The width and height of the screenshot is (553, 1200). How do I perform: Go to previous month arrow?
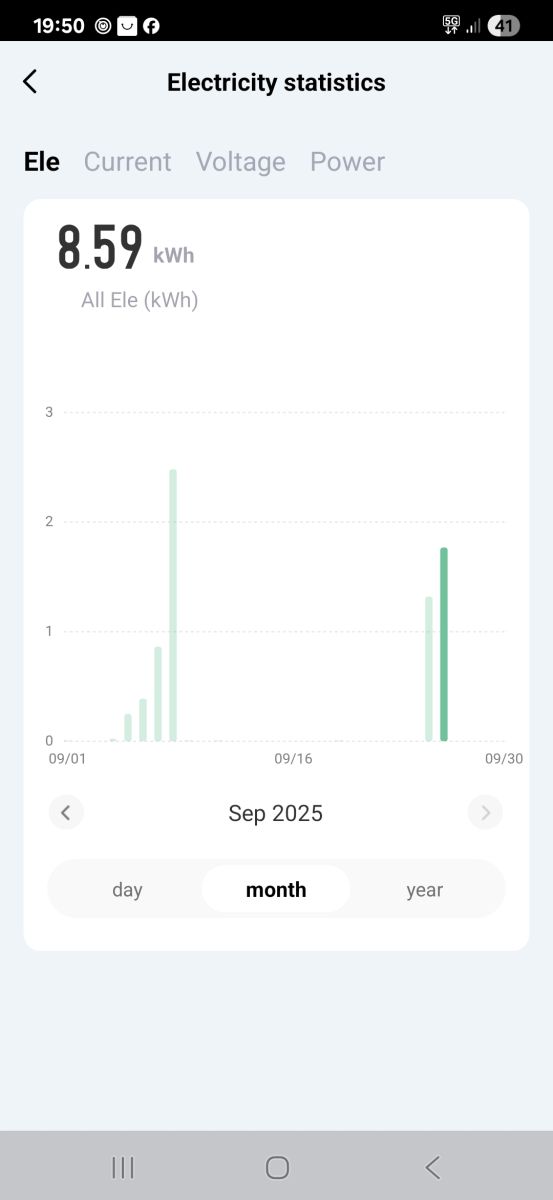pyautogui.click(x=66, y=813)
